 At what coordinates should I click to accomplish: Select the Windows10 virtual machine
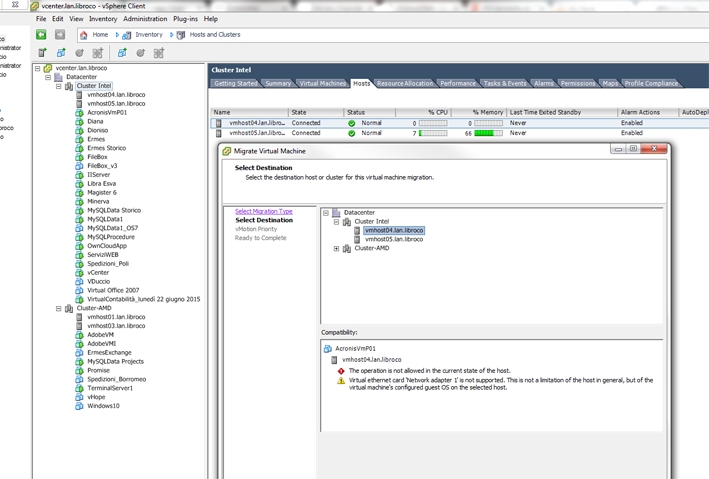(x=104, y=406)
